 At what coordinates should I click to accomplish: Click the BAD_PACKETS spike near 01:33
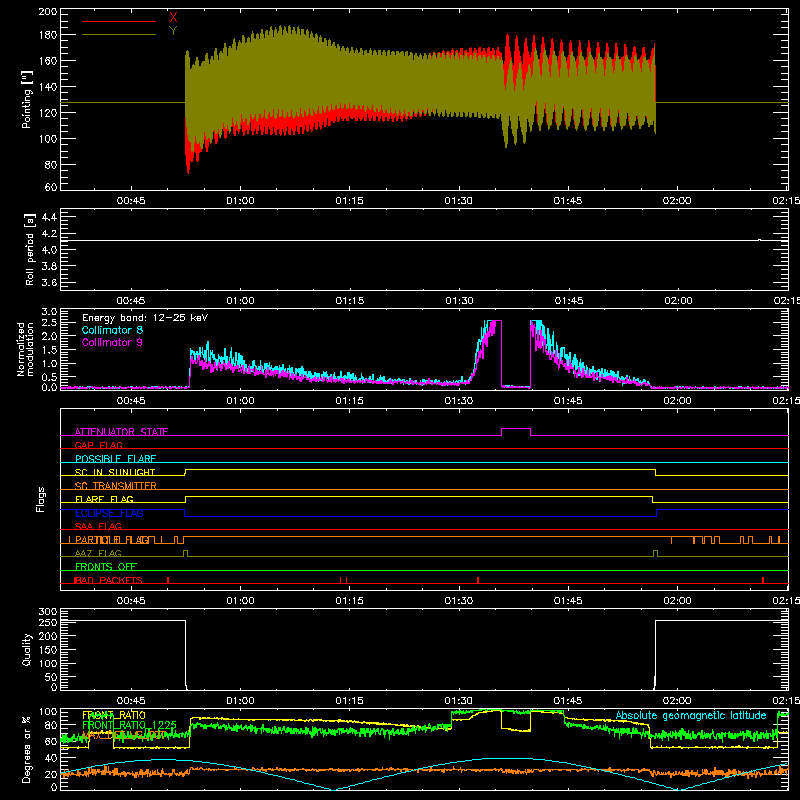click(x=478, y=580)
